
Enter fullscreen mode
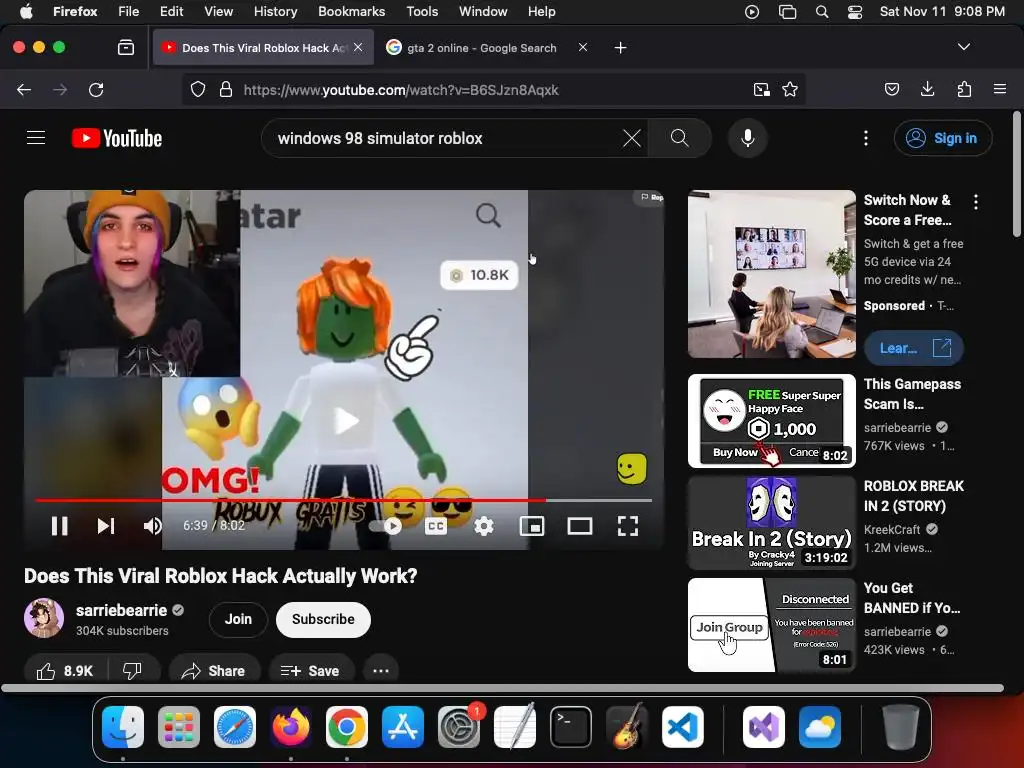click(x=628, y=526)
